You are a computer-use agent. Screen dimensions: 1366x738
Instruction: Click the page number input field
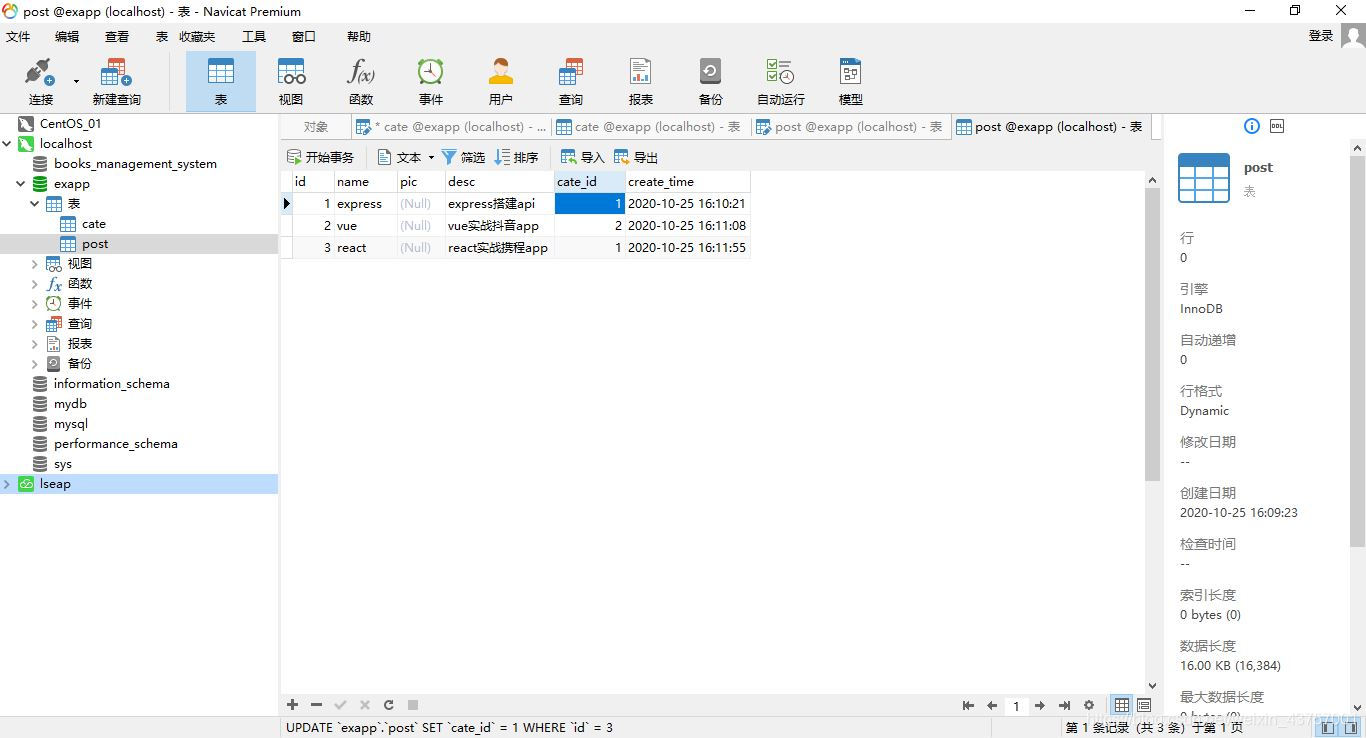point(1016,706)
